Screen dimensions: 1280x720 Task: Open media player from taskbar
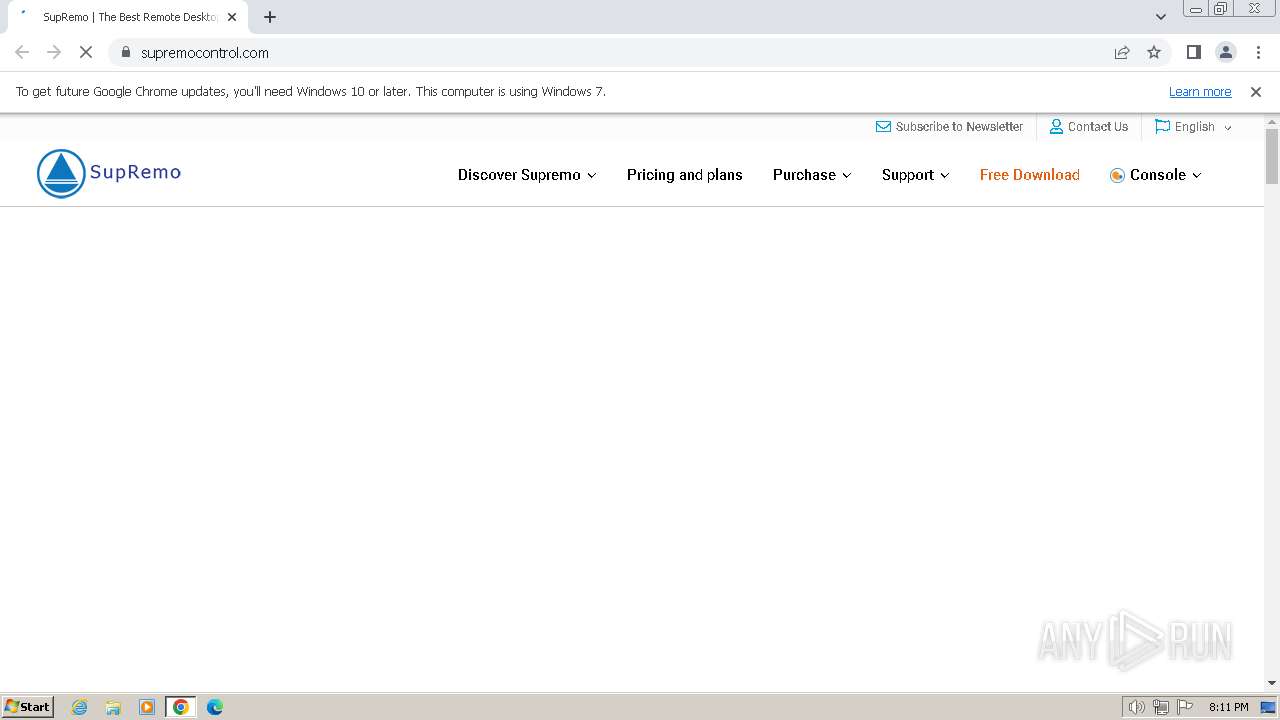pos(147,707)
